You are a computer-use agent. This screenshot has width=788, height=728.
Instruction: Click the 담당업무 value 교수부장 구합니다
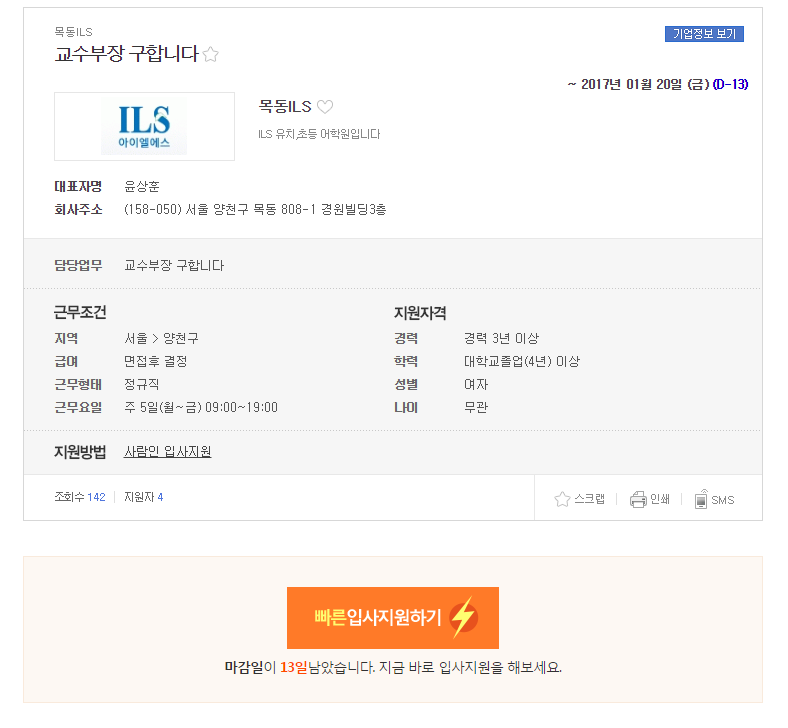coord(174,265)
